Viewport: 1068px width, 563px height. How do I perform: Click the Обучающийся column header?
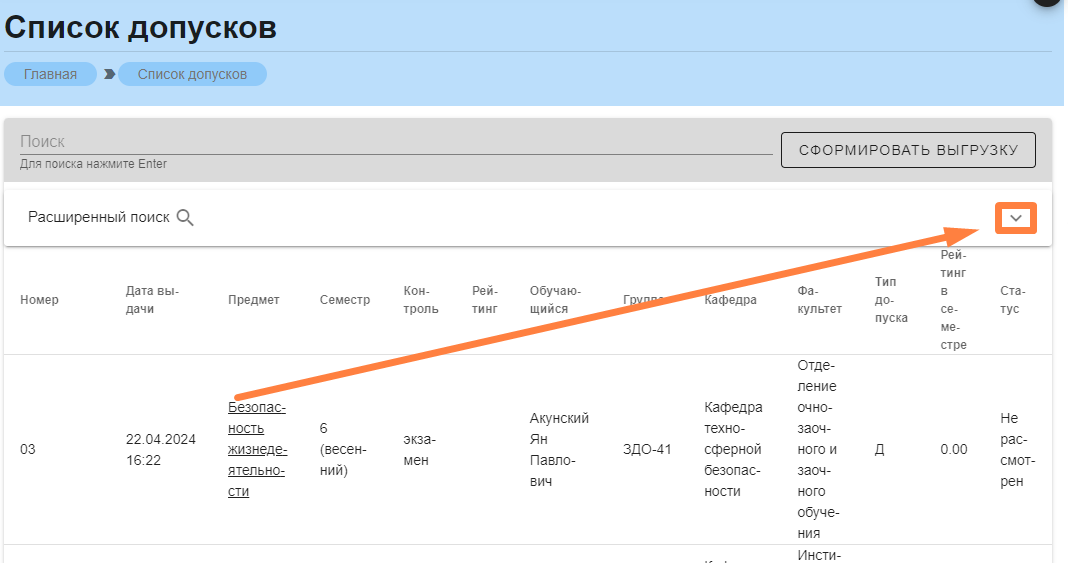pyautogui.click(x=555, y=300)
